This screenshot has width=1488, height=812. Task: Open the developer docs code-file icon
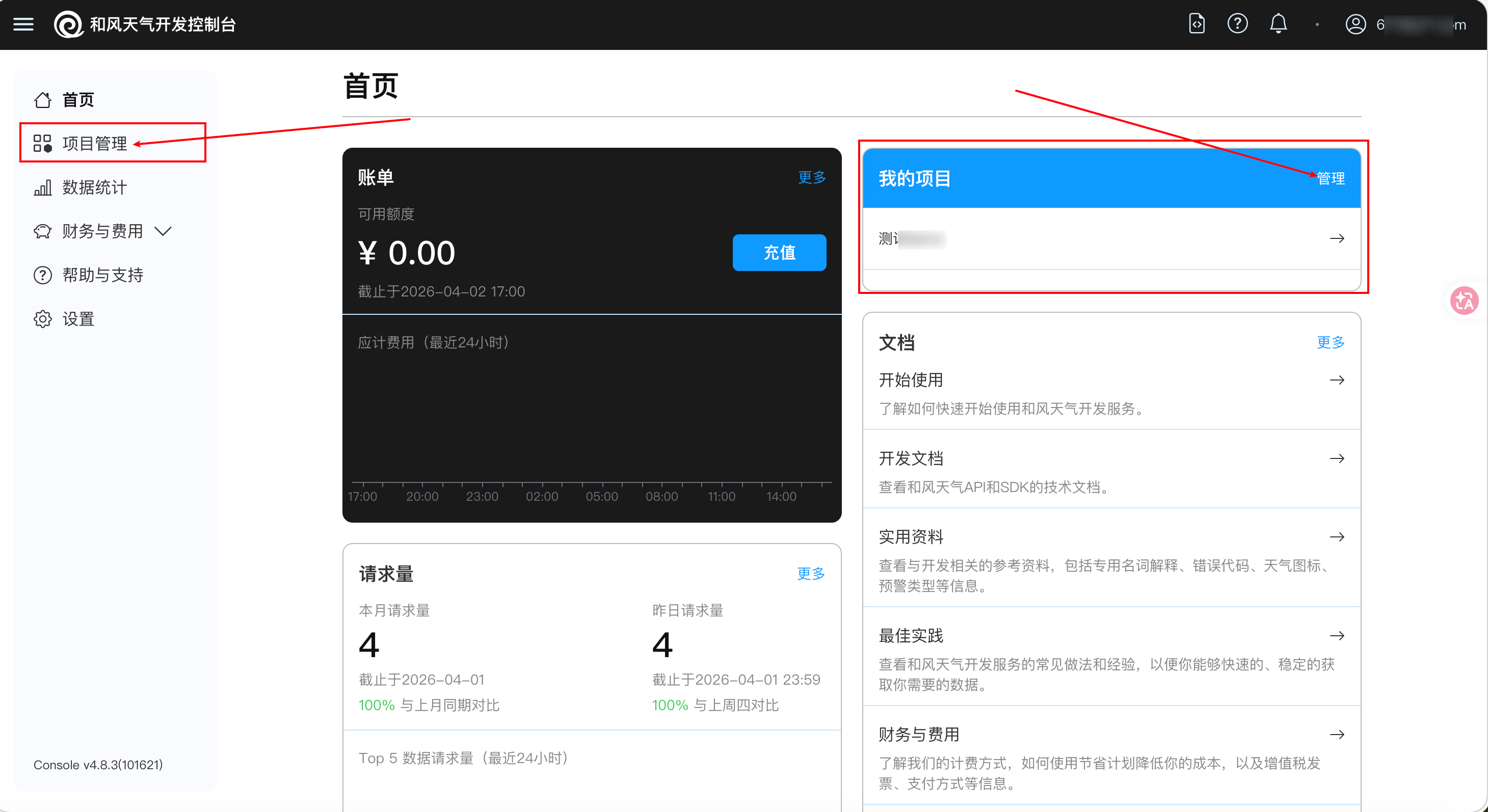(1197, 23)
